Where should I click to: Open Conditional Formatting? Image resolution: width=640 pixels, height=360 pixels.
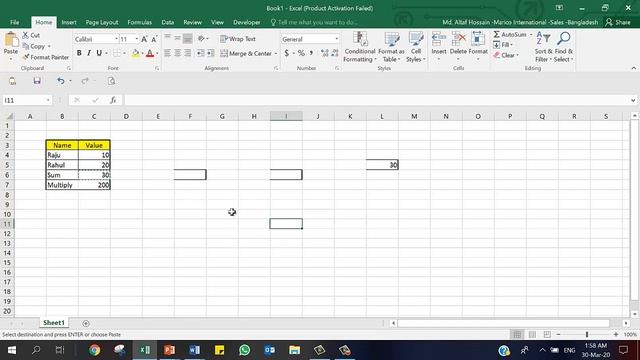click(x=360, y=47)
